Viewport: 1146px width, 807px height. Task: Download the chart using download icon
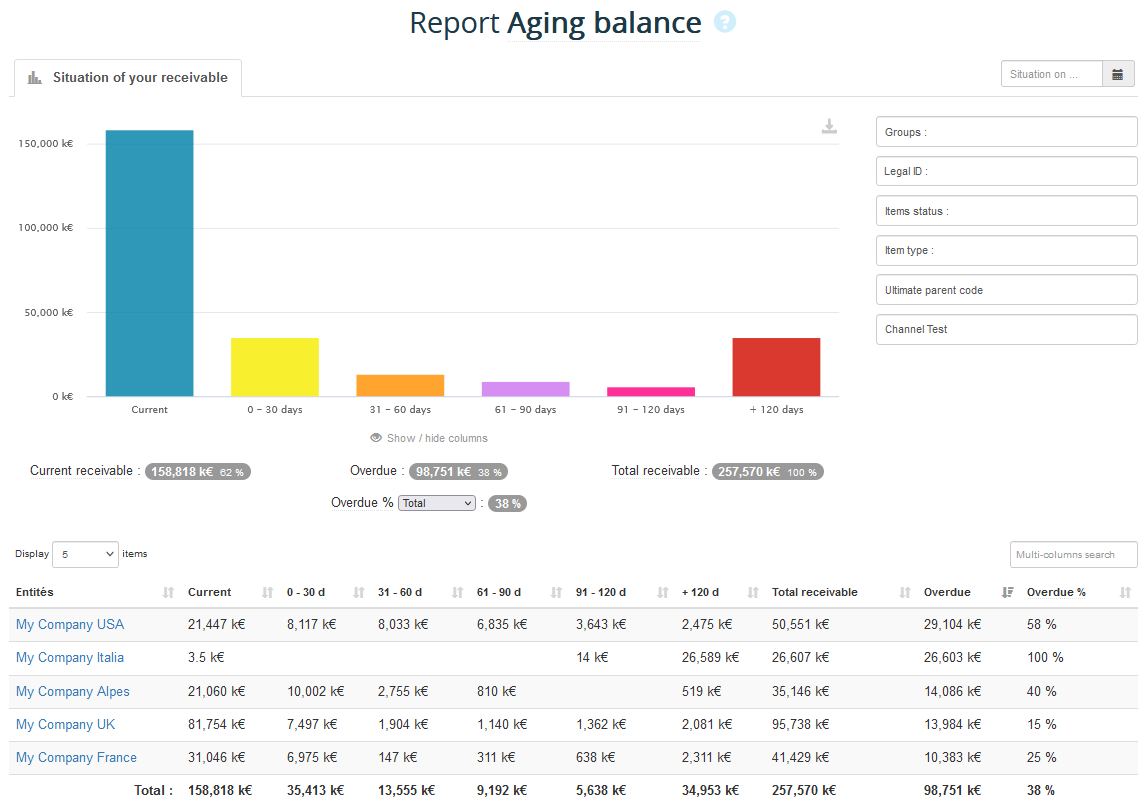pos(829,126)
